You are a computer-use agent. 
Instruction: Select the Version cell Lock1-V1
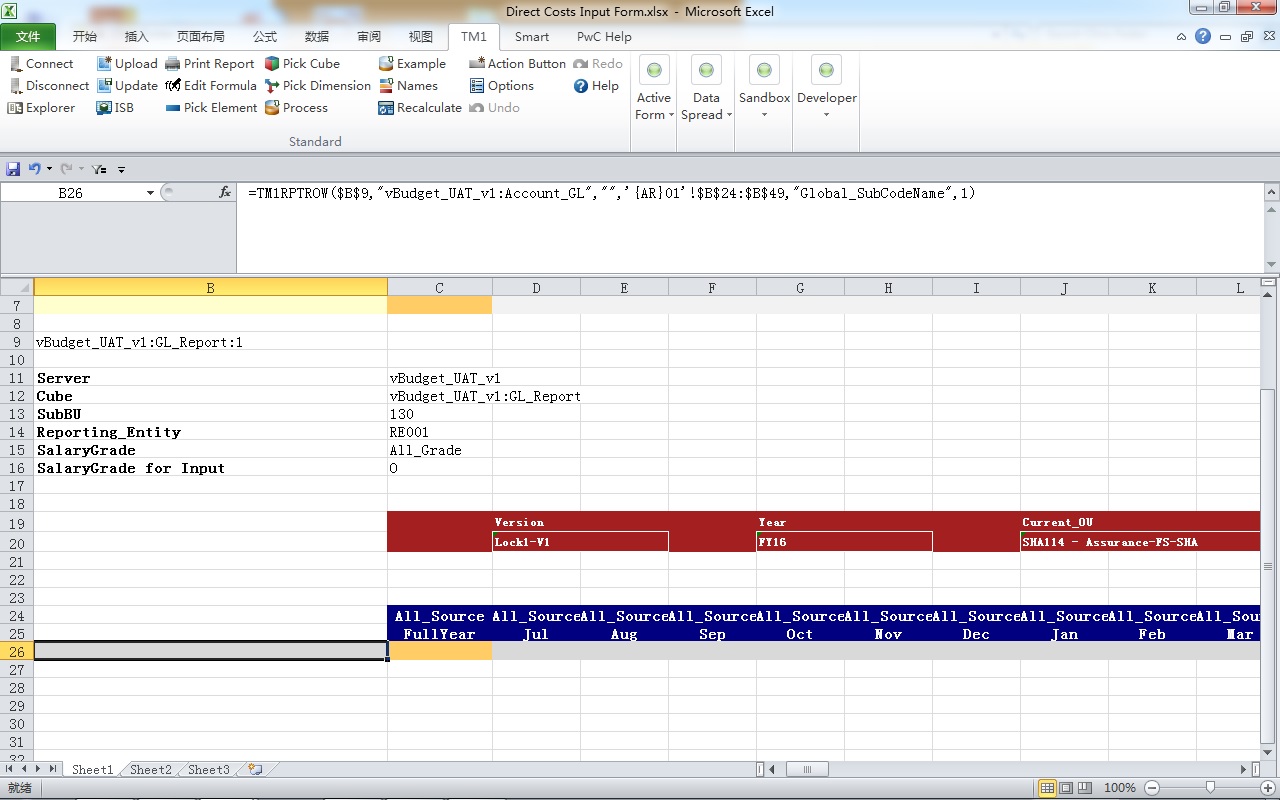[x=580, y=542]
